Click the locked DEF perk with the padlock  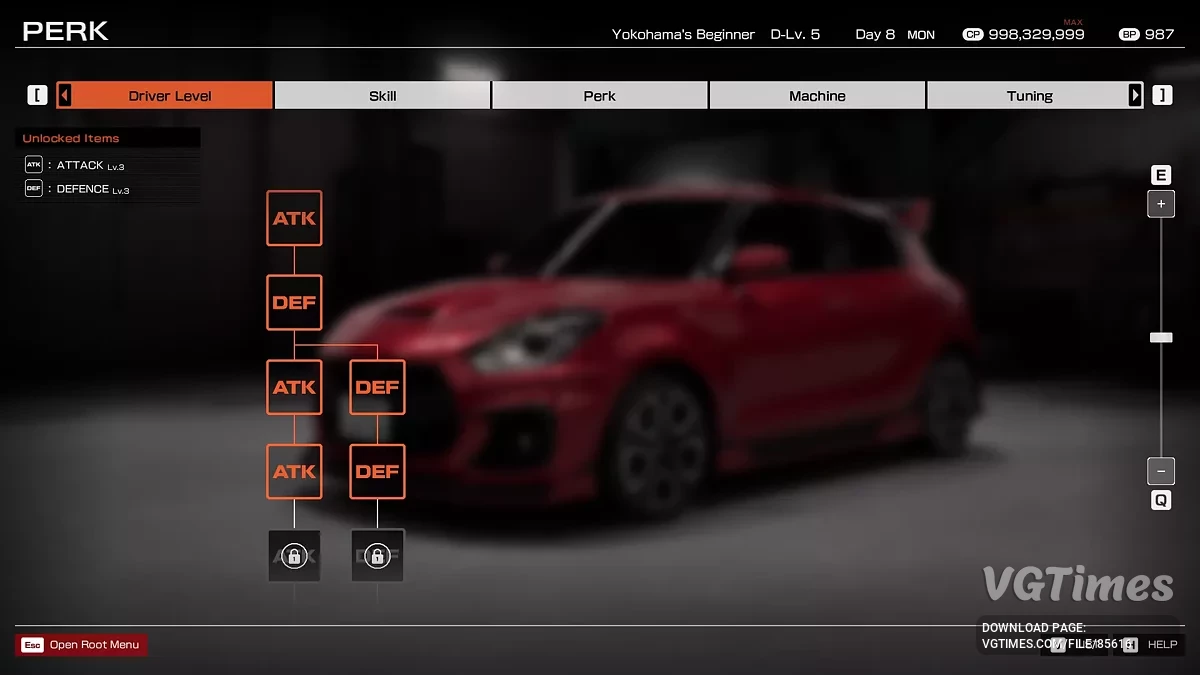click(x=376, y=556)
